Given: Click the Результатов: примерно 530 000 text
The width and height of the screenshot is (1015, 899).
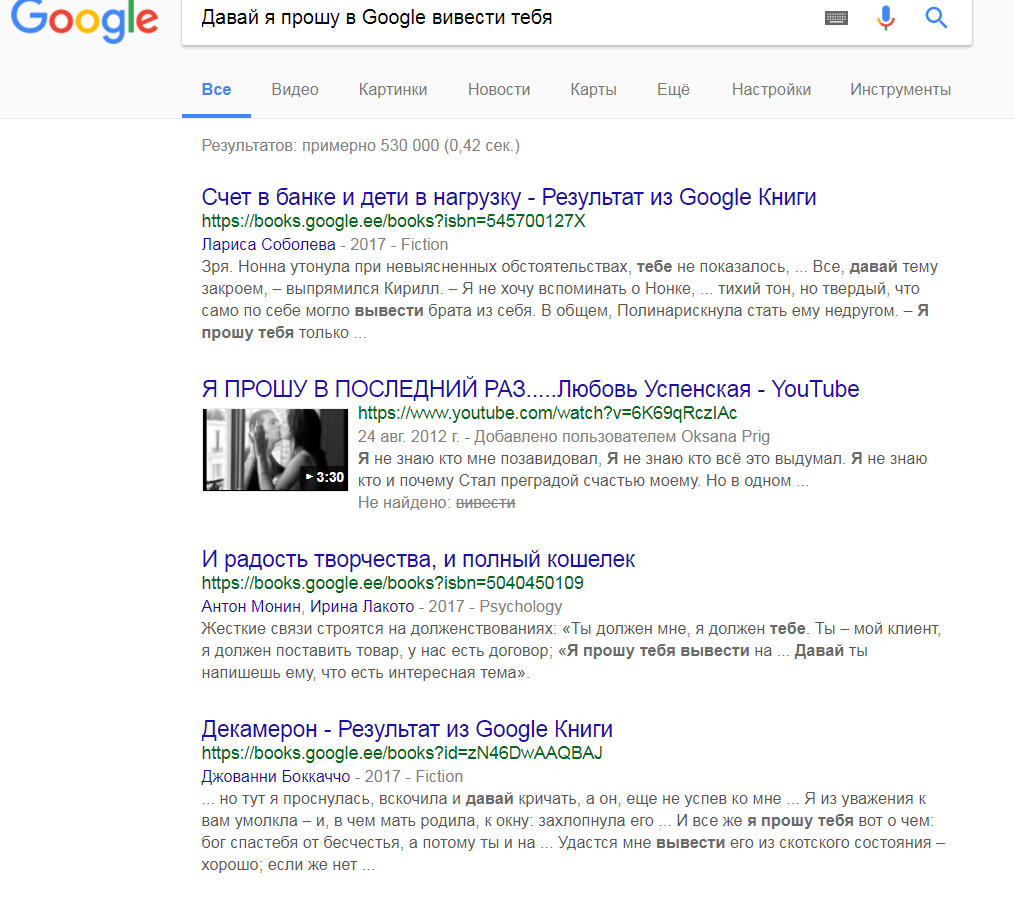Looking at the screenshot, I should coord(361,146).
